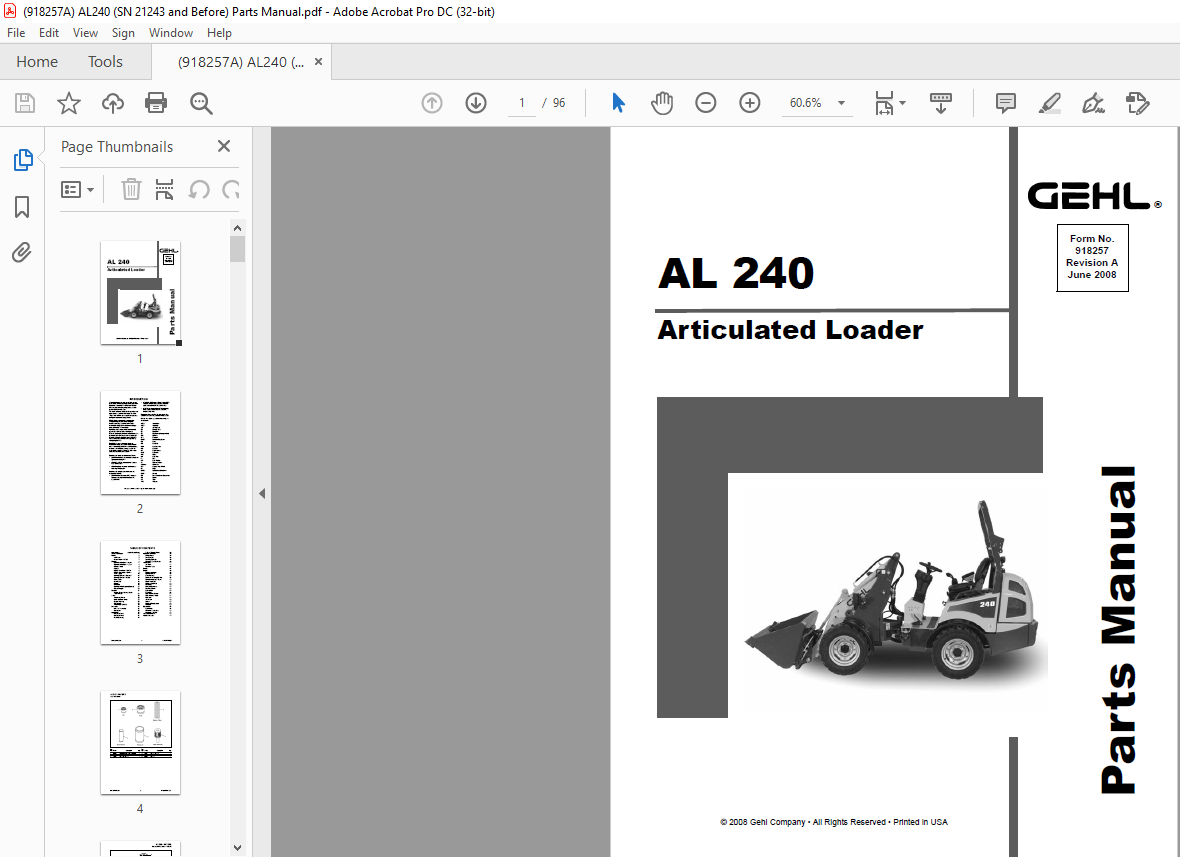Switch to the Home tab
Screen dimensions: 1180x857
coord(37,62)
